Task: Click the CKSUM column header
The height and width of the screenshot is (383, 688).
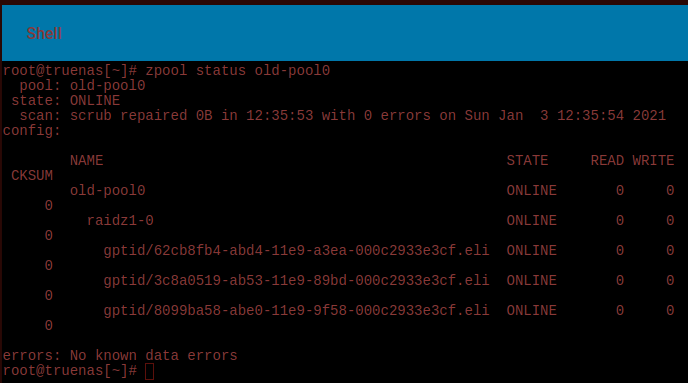Action: point(32,175)
